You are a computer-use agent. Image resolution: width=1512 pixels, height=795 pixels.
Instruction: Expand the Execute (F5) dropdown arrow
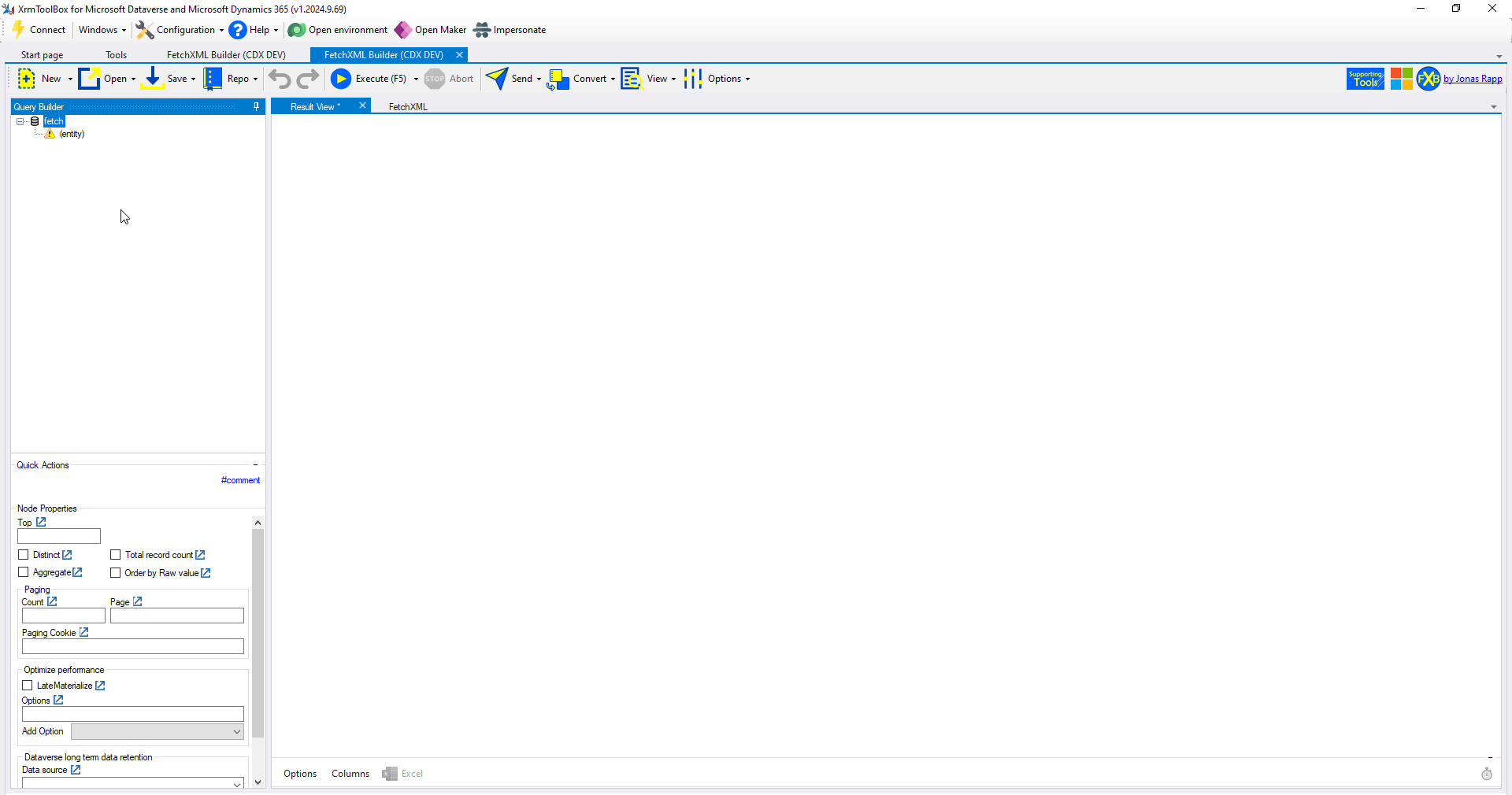click(x=416, y=79)
